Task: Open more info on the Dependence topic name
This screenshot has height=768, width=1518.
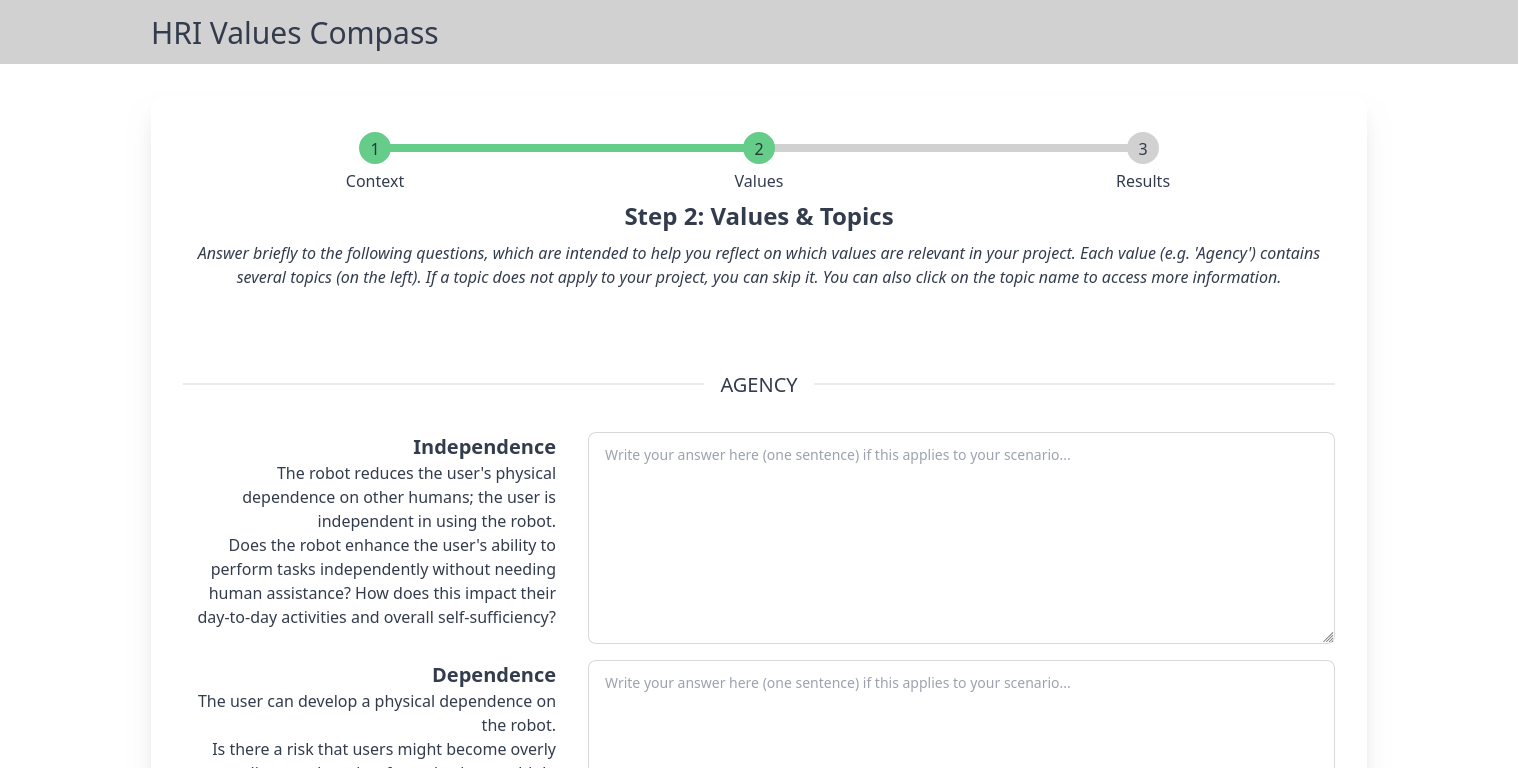Action: (493, 675)
